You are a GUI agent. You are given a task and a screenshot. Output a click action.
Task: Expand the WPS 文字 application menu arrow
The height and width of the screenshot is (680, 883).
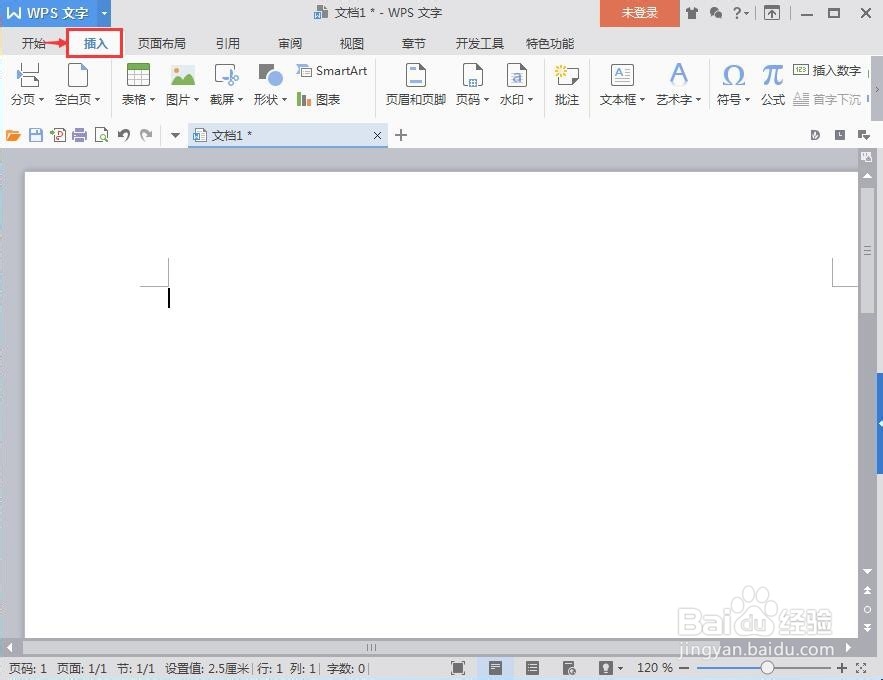(104, 13)
